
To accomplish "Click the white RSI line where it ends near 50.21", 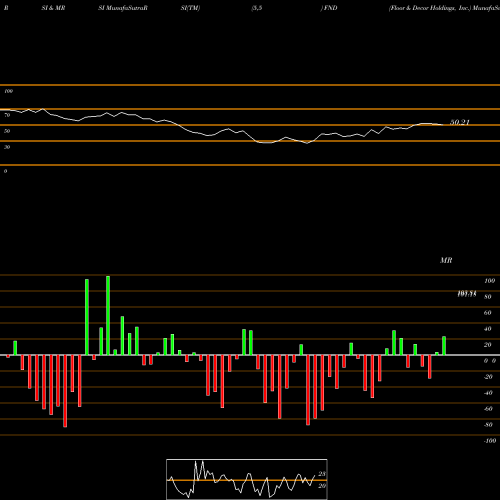I will [443, 125].
